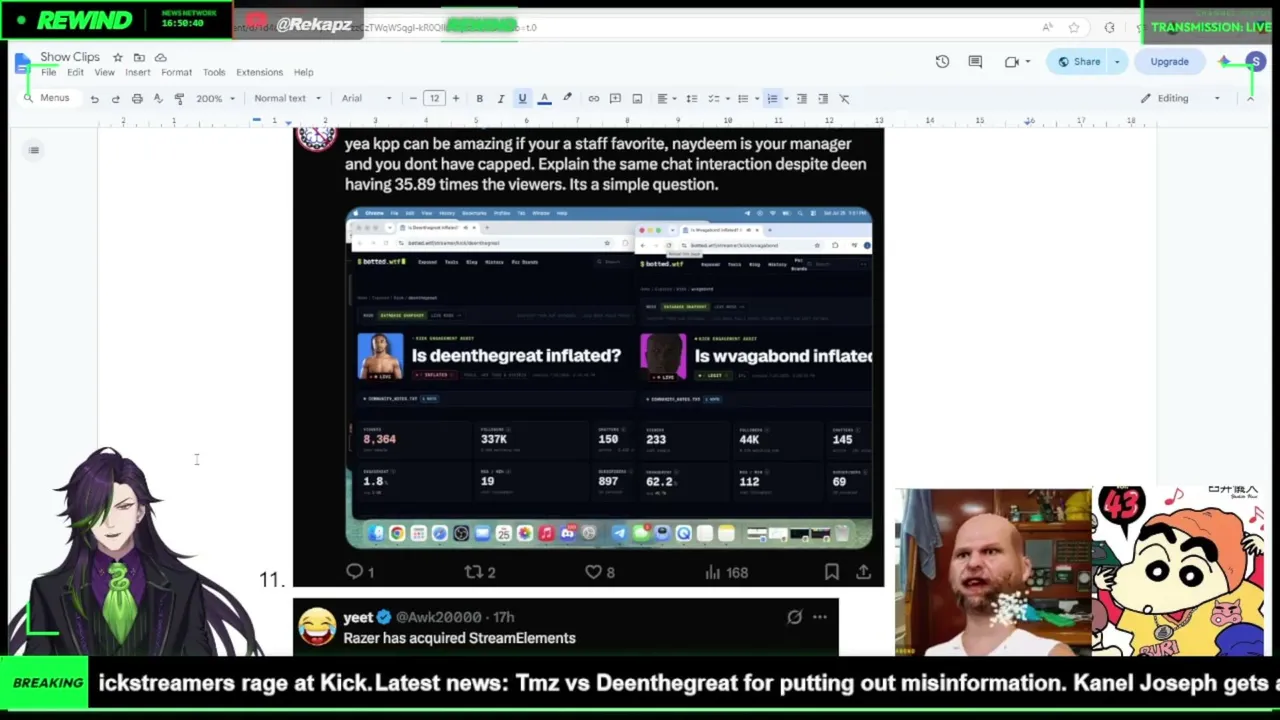
Task: Undo the last edit
Action: pyautogui.click(x=94, y=98)
